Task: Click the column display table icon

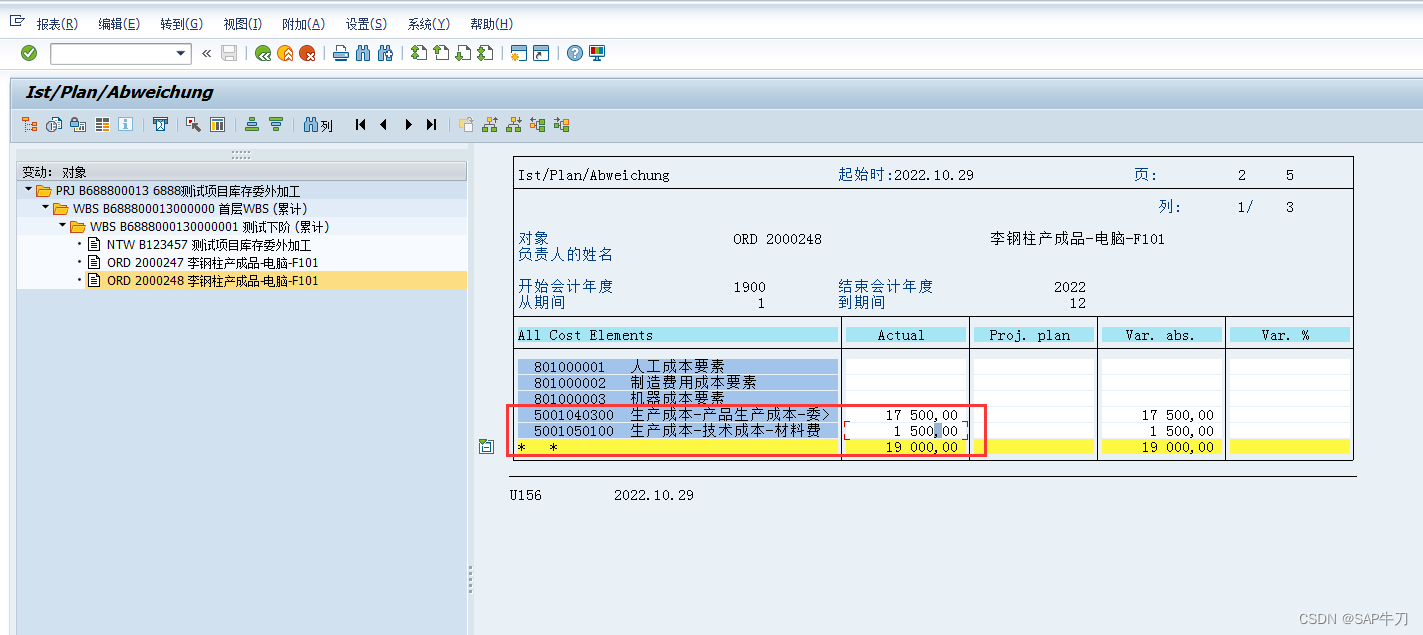Action: coord(217,125)
